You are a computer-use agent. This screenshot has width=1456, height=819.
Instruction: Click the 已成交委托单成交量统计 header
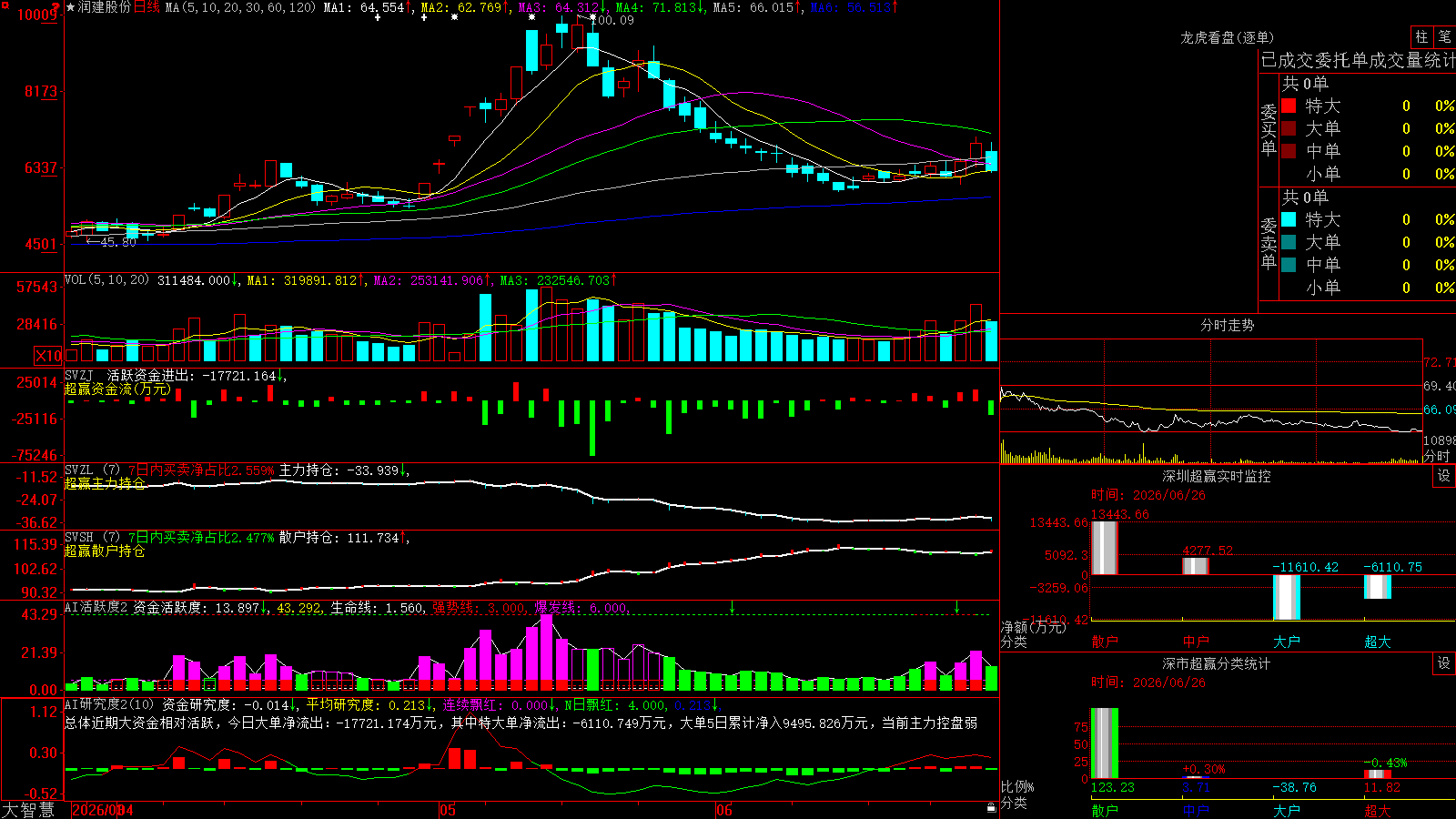pyautogui.click(x=1359, y=60)
